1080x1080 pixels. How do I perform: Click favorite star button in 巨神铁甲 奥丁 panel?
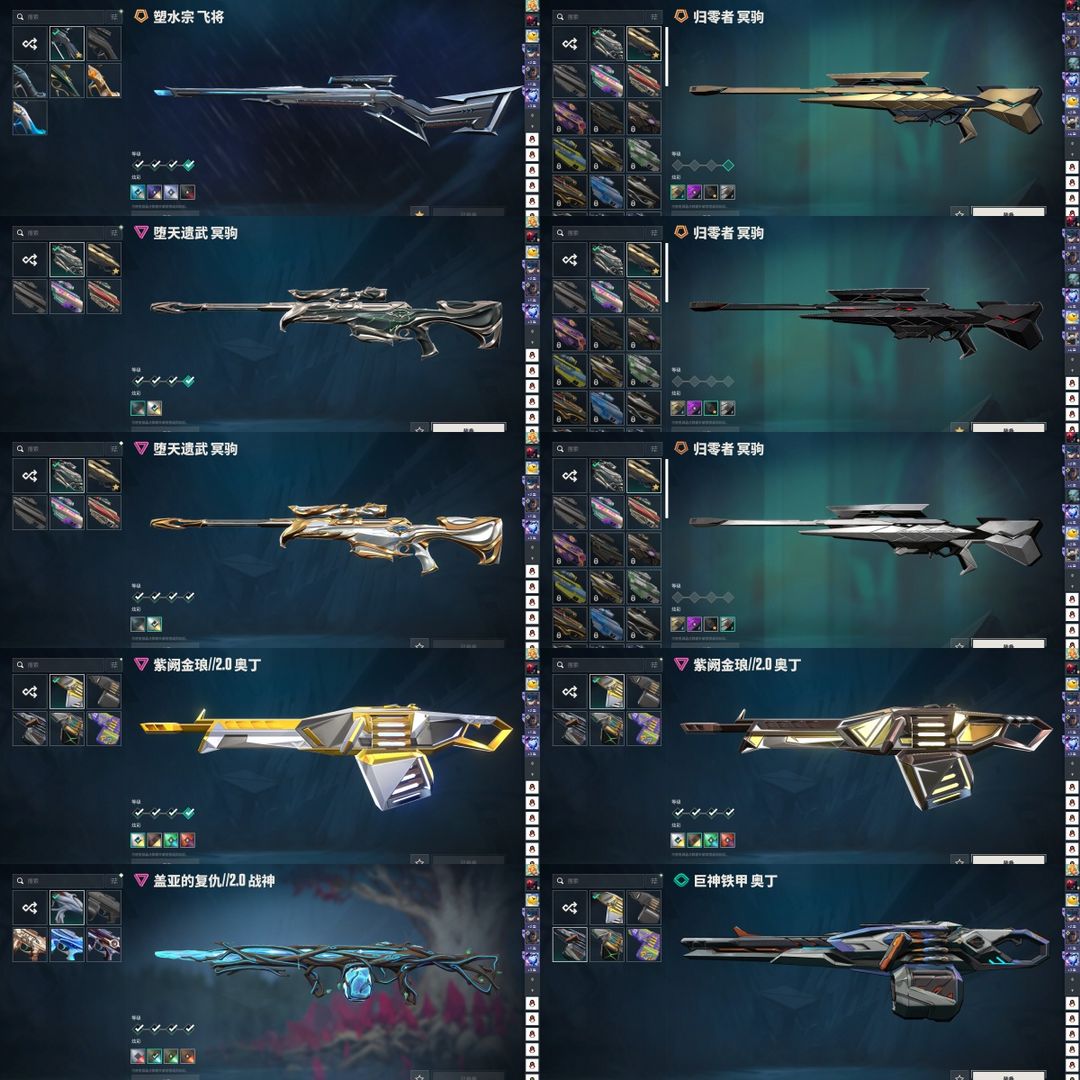pos(959,1075)
